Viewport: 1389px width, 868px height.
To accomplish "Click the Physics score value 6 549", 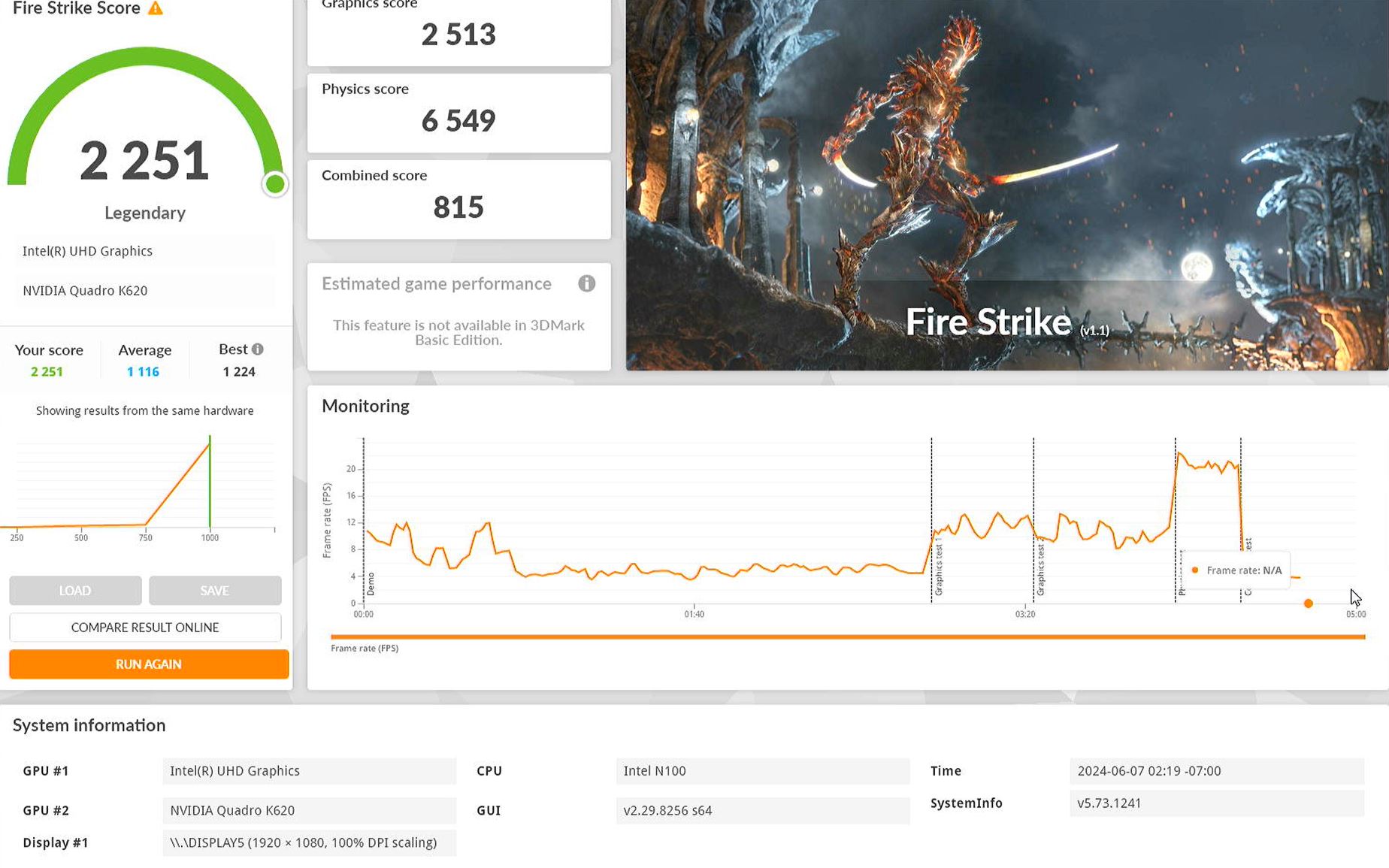I will [x=458, y=121].
